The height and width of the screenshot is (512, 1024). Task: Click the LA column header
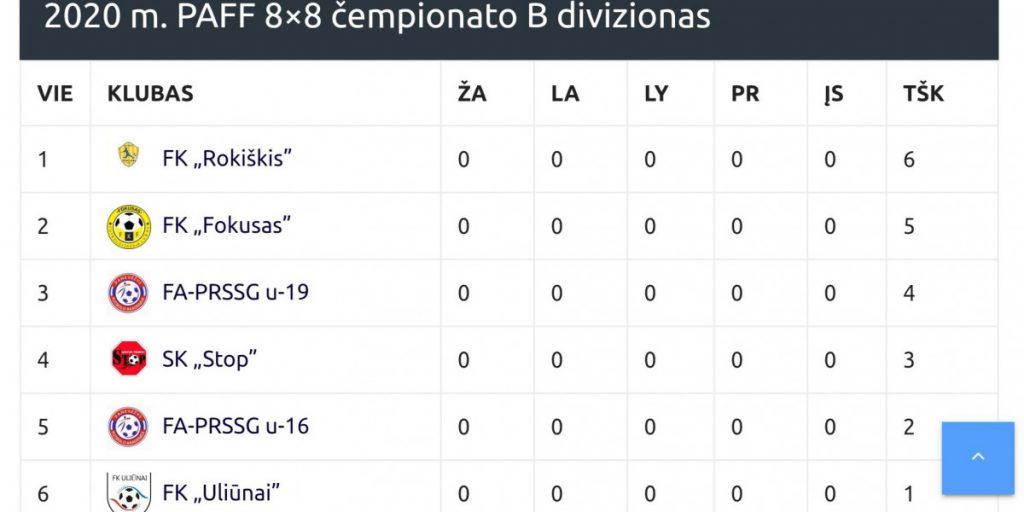click(x=565, y=94)
